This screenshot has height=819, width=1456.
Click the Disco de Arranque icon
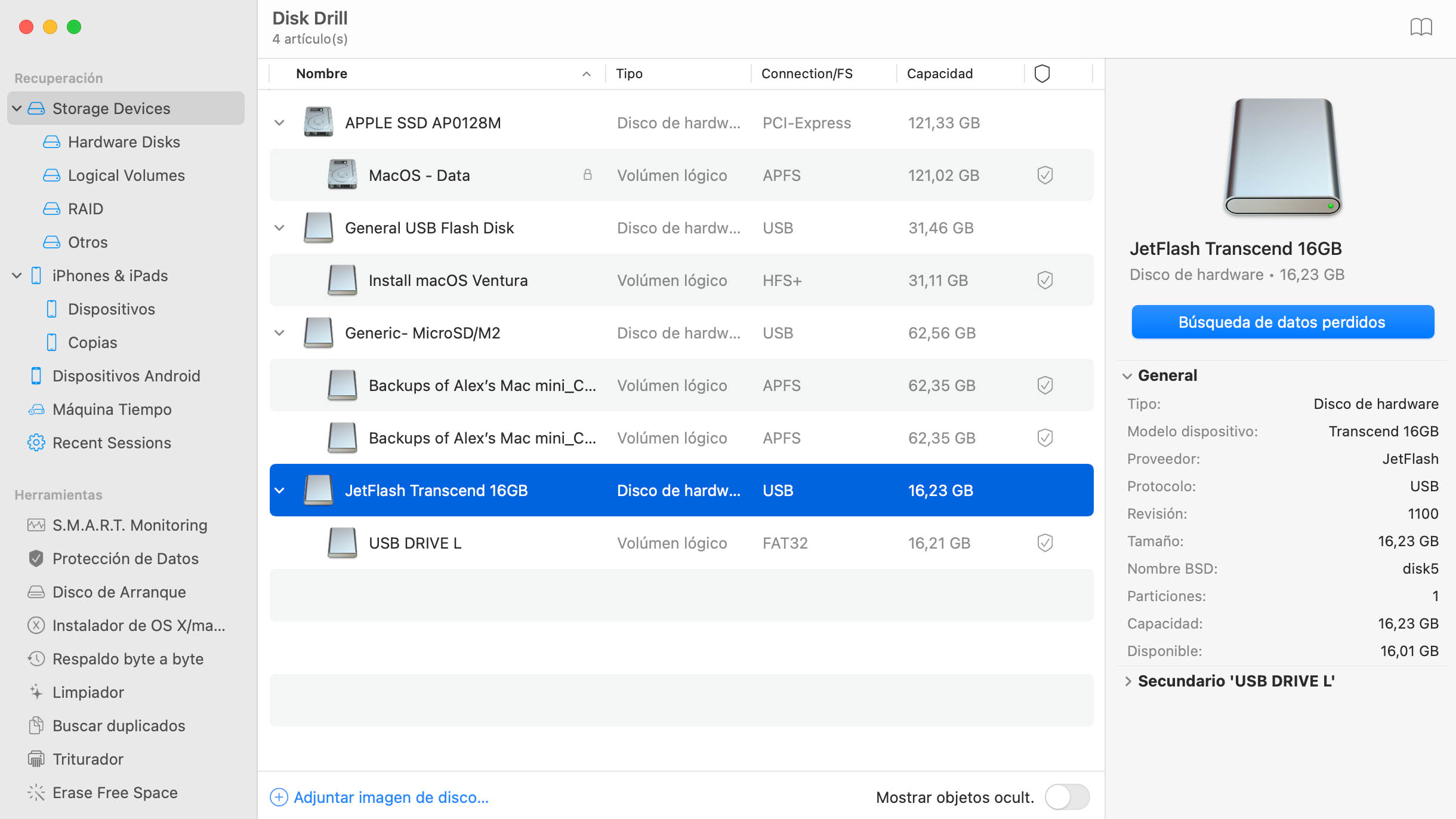point(36,592)
